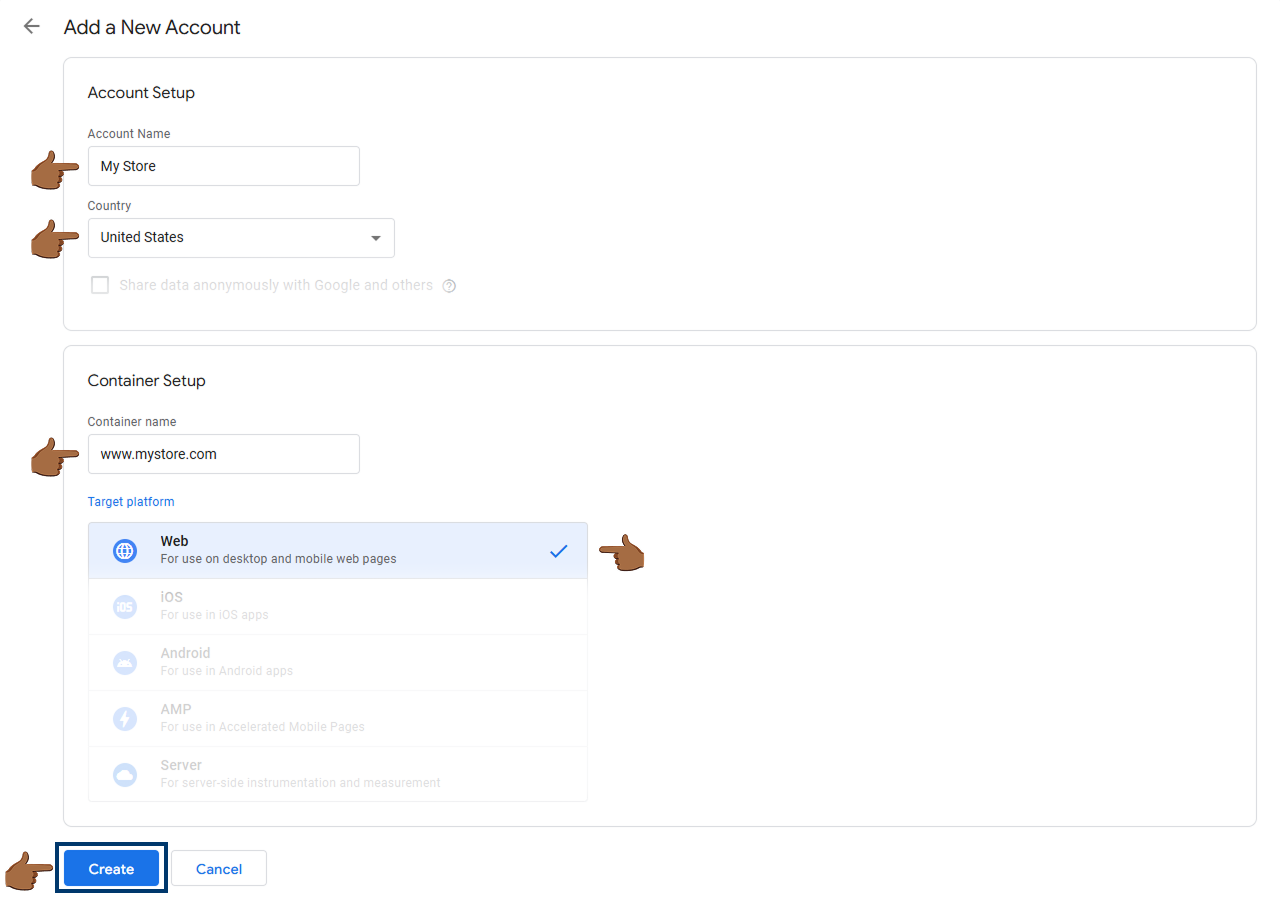Viewport: 1280px width, 900px height.
Task: Open the Country dropdown set to United States
Action: pyautogui.click(x=241, y=238)
